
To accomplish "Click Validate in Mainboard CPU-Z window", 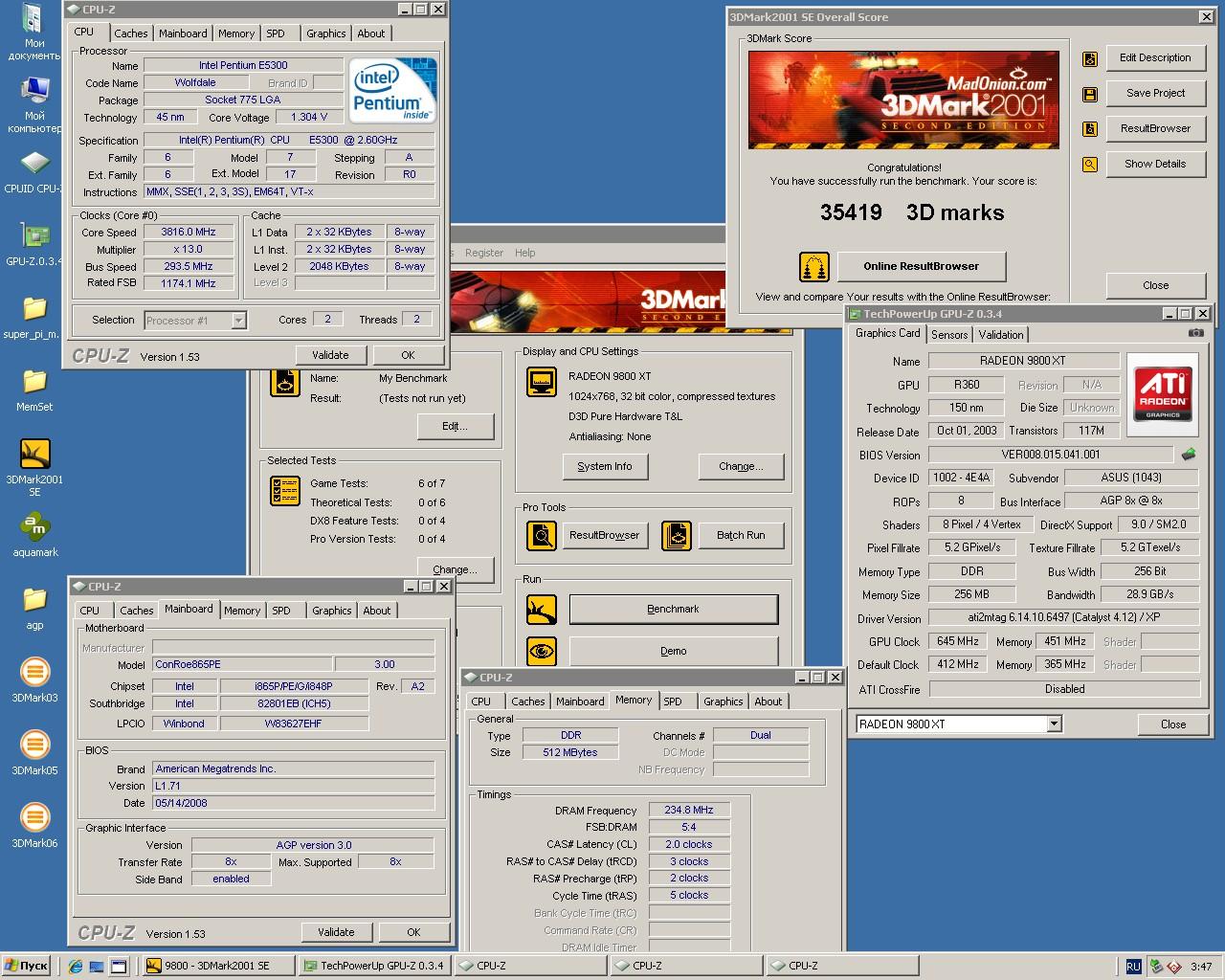I will [336, 932].
